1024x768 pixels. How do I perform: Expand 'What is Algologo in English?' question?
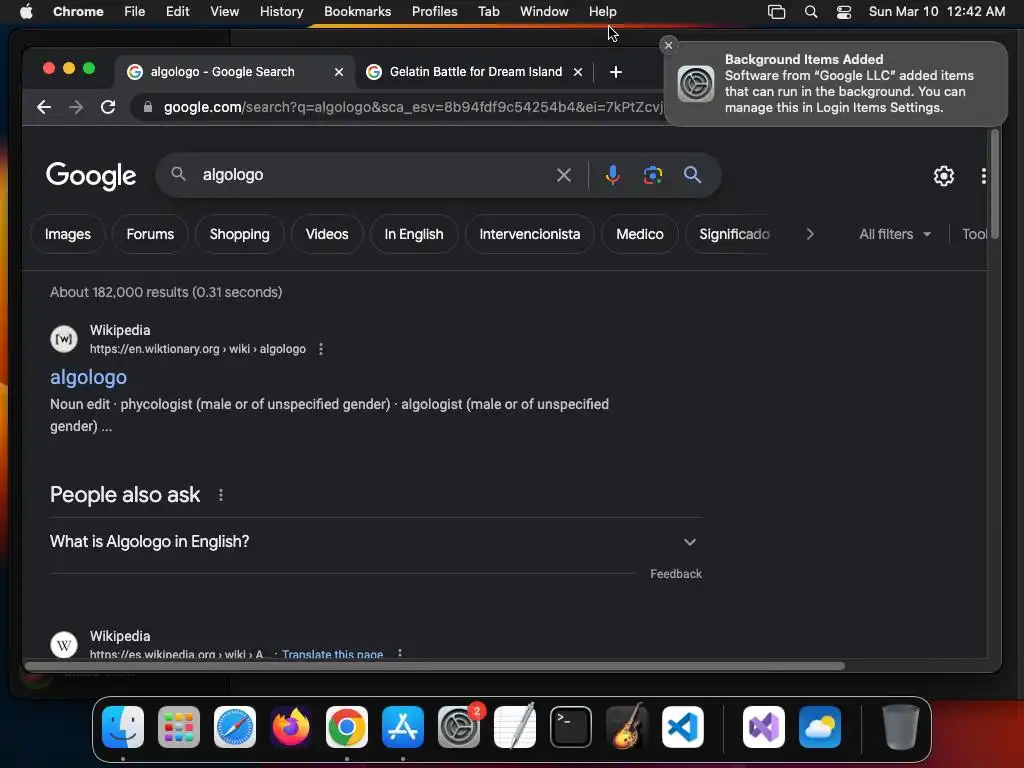pos(376,542)
